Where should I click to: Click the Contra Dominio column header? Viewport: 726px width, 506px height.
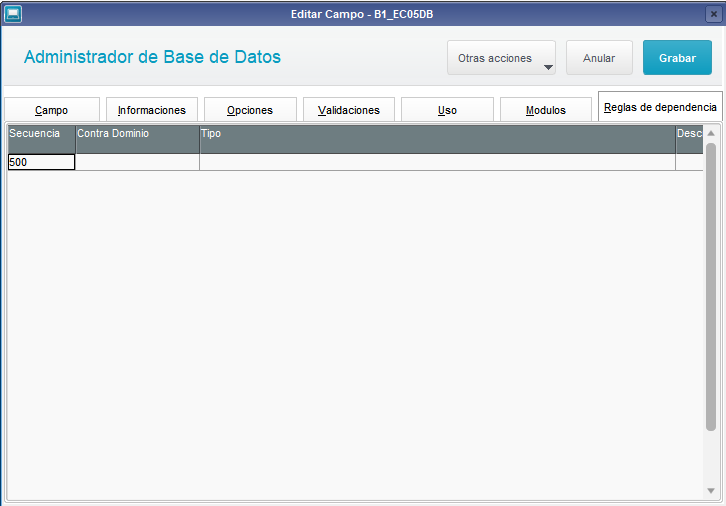[138, 139]
